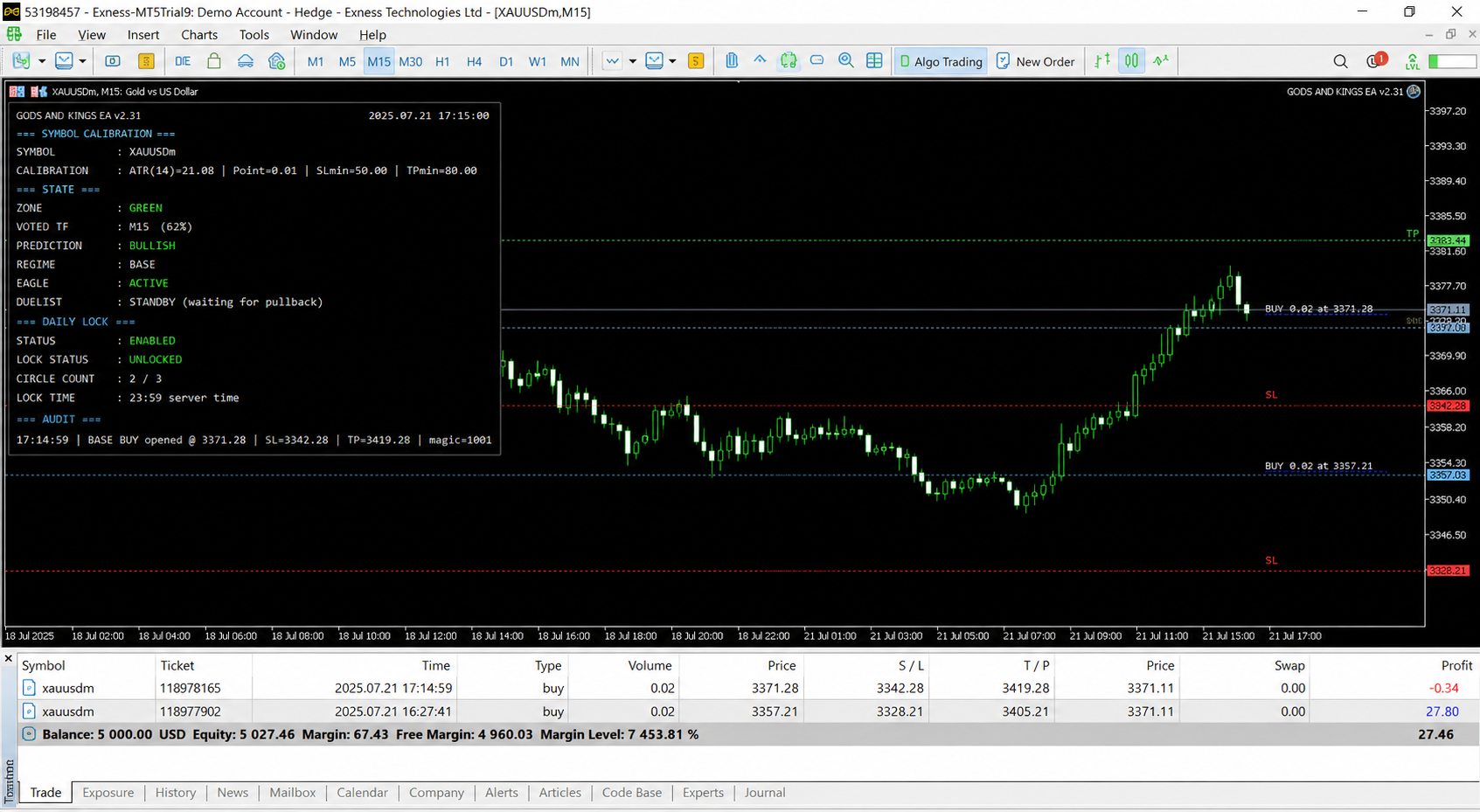Open the IDE MetaEditor button
The height and width of the screenshot is (812, 1480).
pos(183,61)
